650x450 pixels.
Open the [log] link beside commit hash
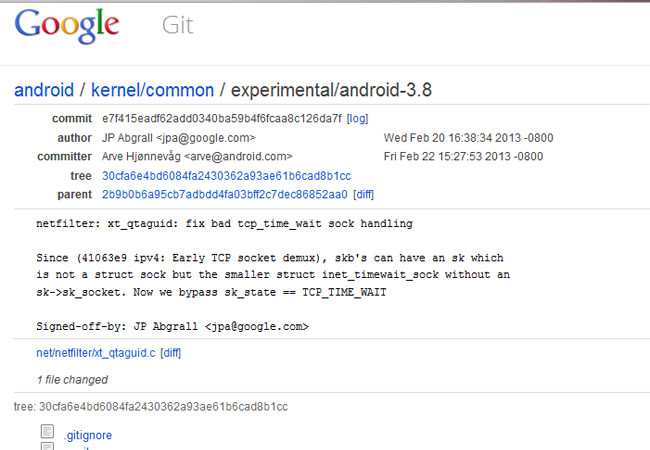(x=357, y=119)
